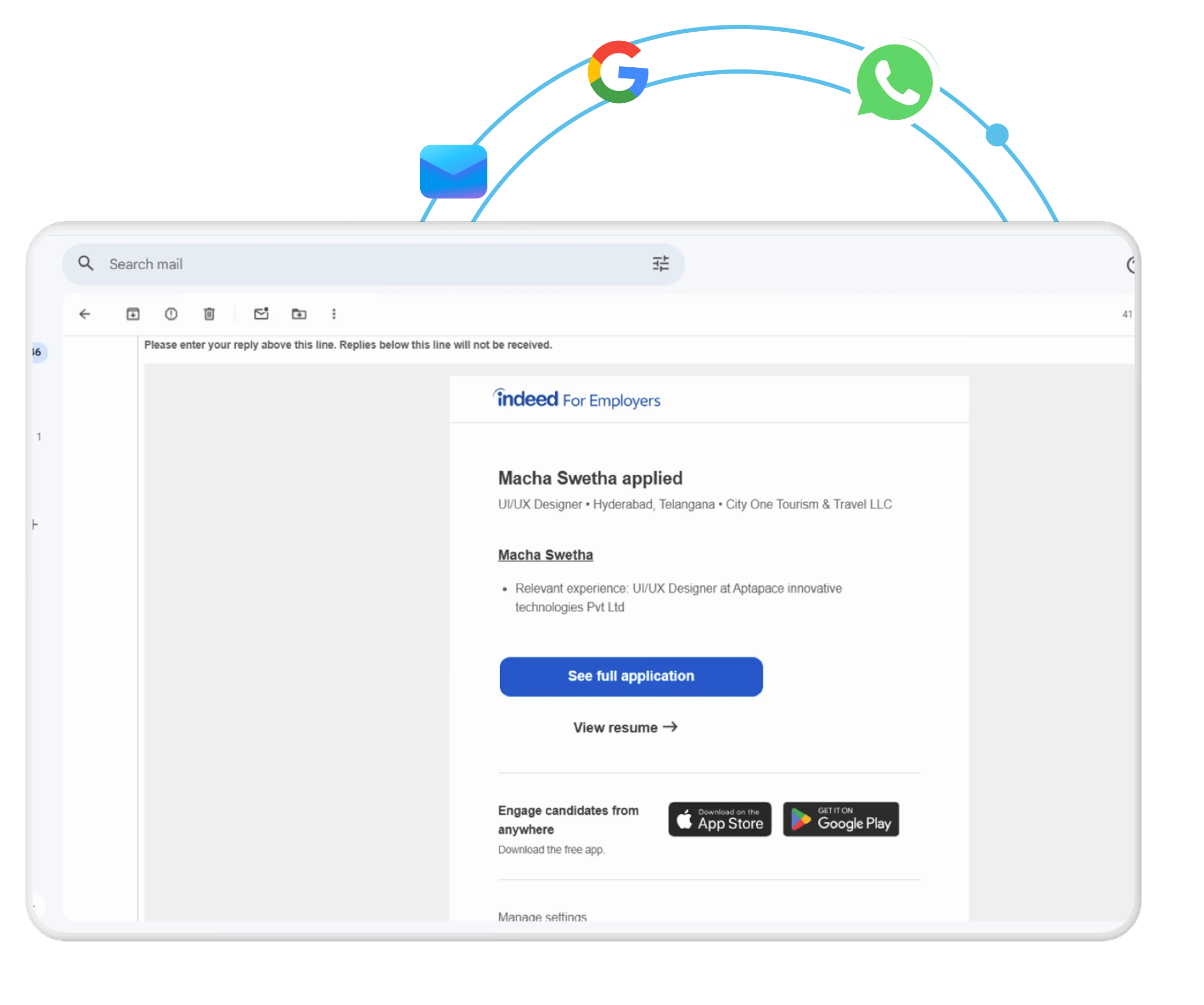Click the search magnifier icon
The height and width of the screenshot is (1005, 1204).
[x=86, y=264]
